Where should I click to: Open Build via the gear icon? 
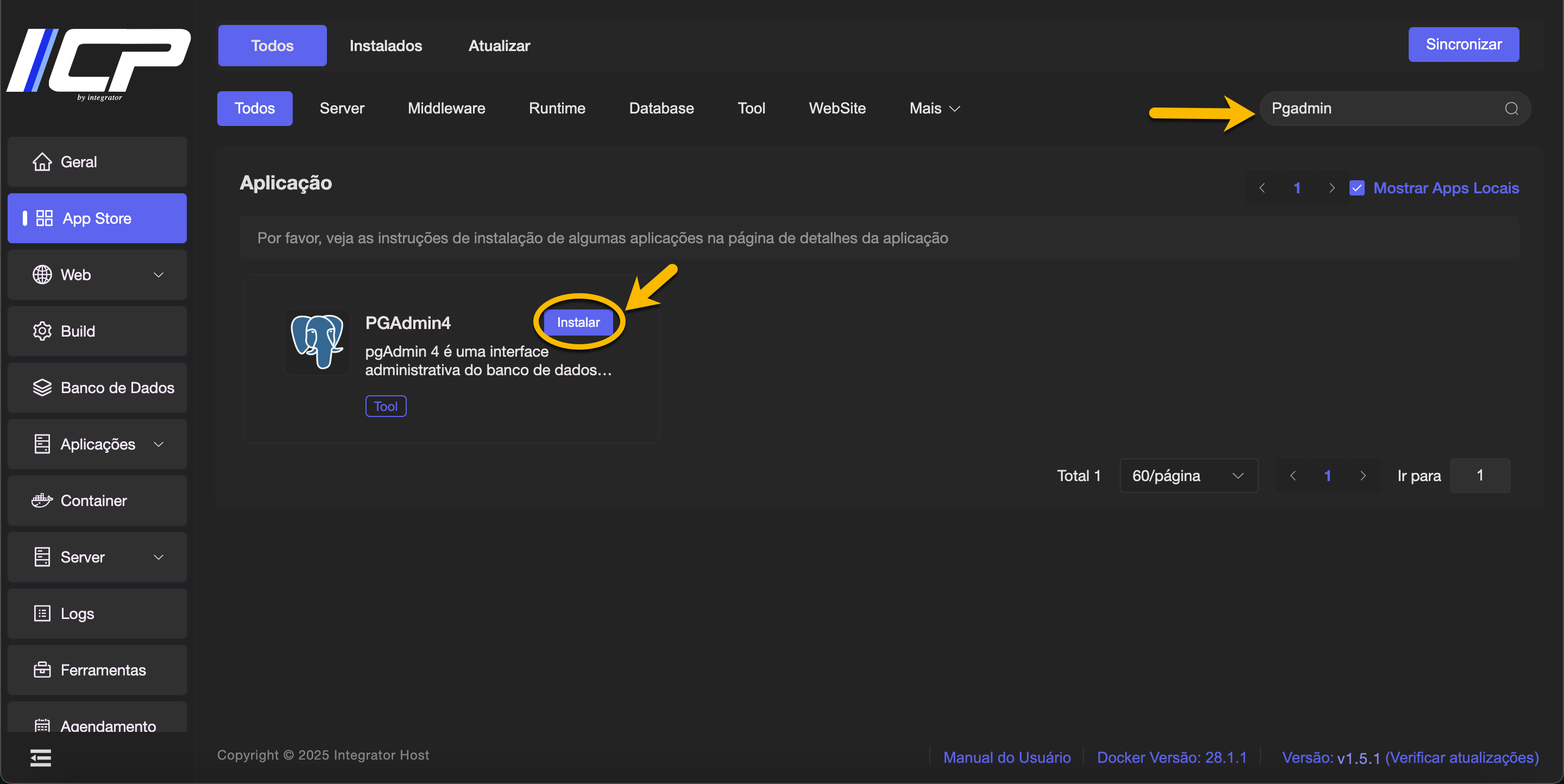[42, 331]
